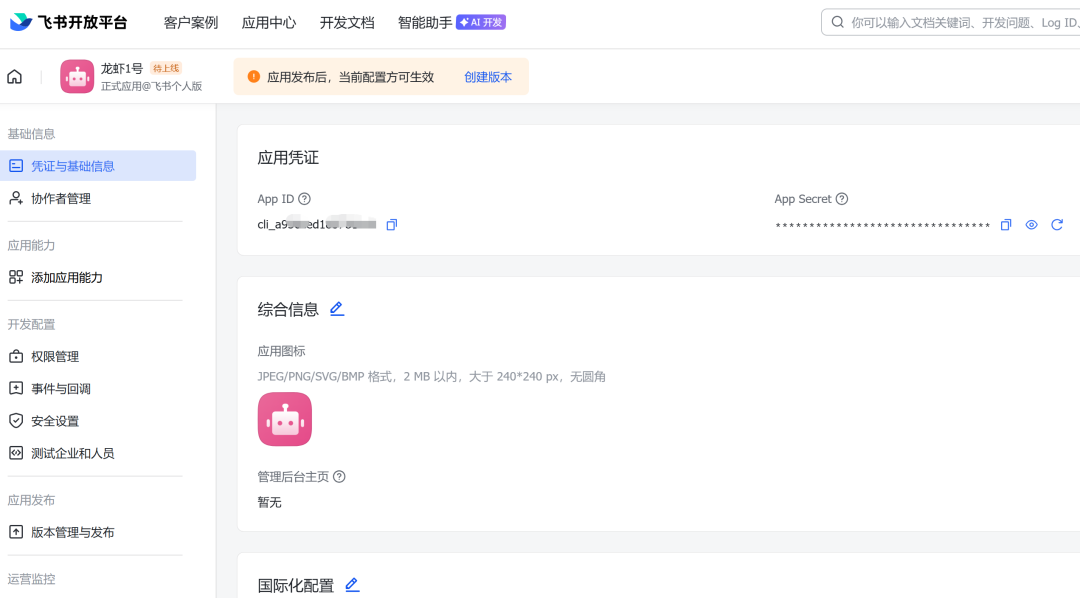
Task: Click the 管理后台主页 help icon
Action: coord(339,477)
